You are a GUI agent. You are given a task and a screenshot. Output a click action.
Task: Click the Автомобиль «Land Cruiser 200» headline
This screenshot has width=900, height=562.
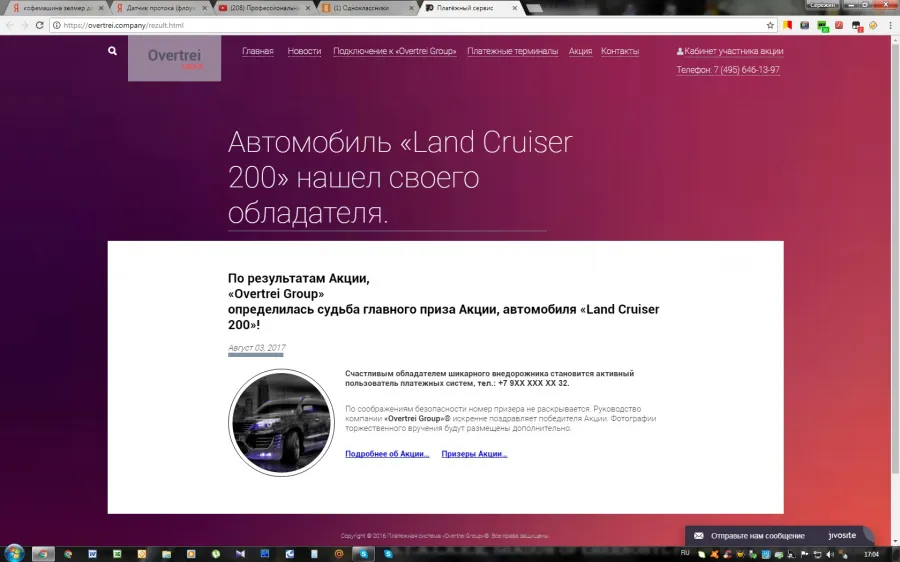click(400, 177)
